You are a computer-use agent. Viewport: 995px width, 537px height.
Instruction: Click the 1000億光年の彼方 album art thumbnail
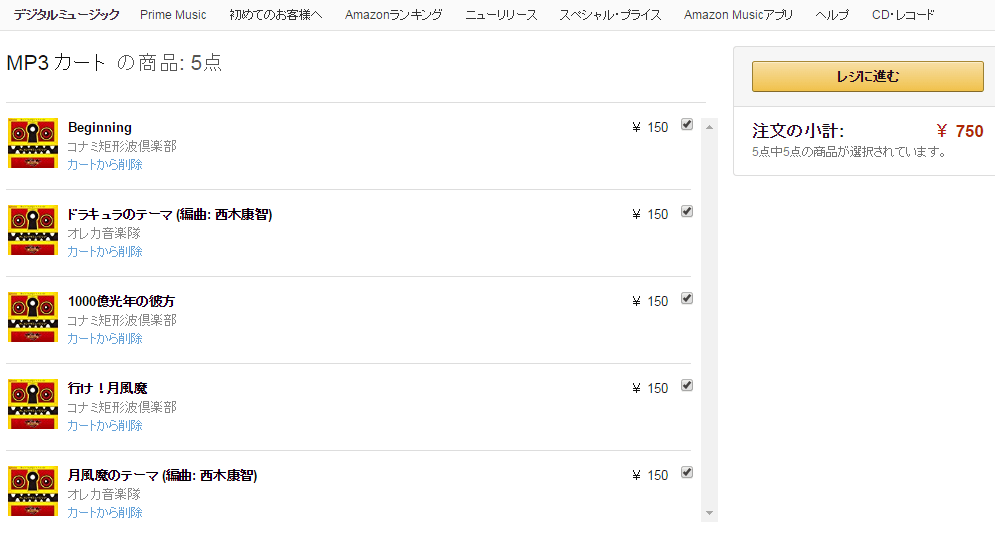coord(32,317)
